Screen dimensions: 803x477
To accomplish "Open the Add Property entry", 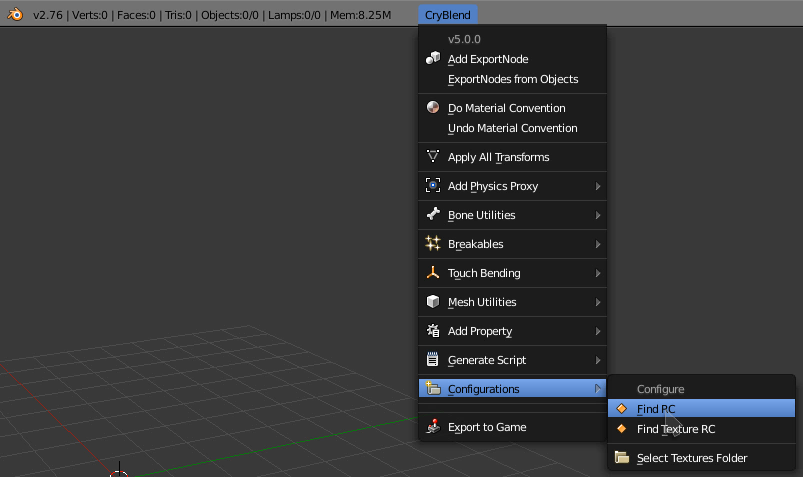I will click(512, 331).
